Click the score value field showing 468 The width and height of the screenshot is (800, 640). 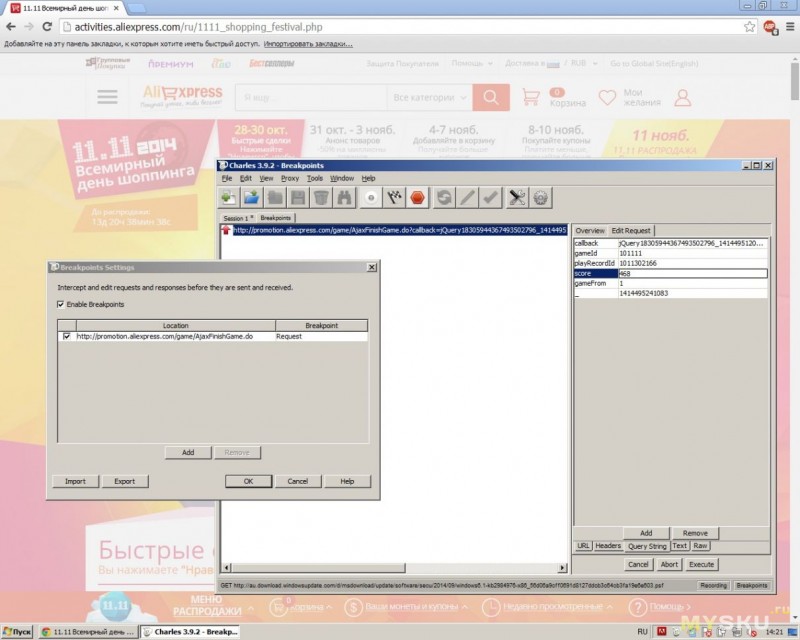coord(692,274)
